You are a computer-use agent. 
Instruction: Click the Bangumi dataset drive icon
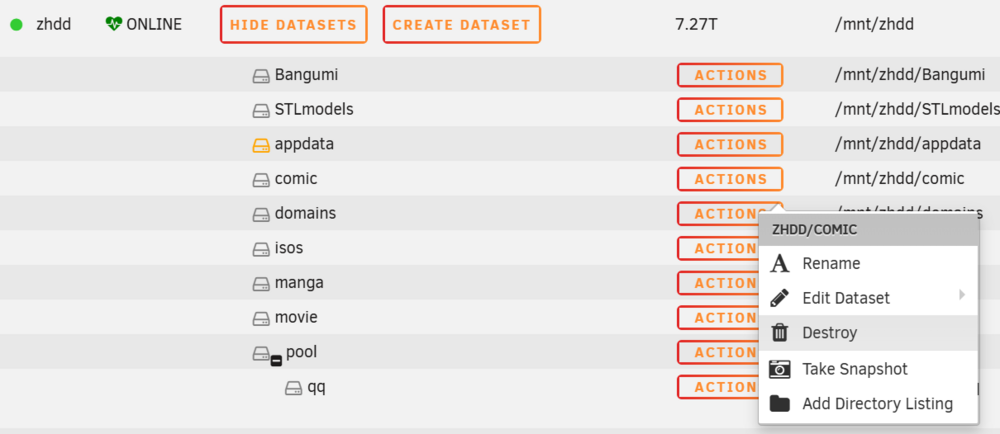pyautogui.click(x=261, y=76)
